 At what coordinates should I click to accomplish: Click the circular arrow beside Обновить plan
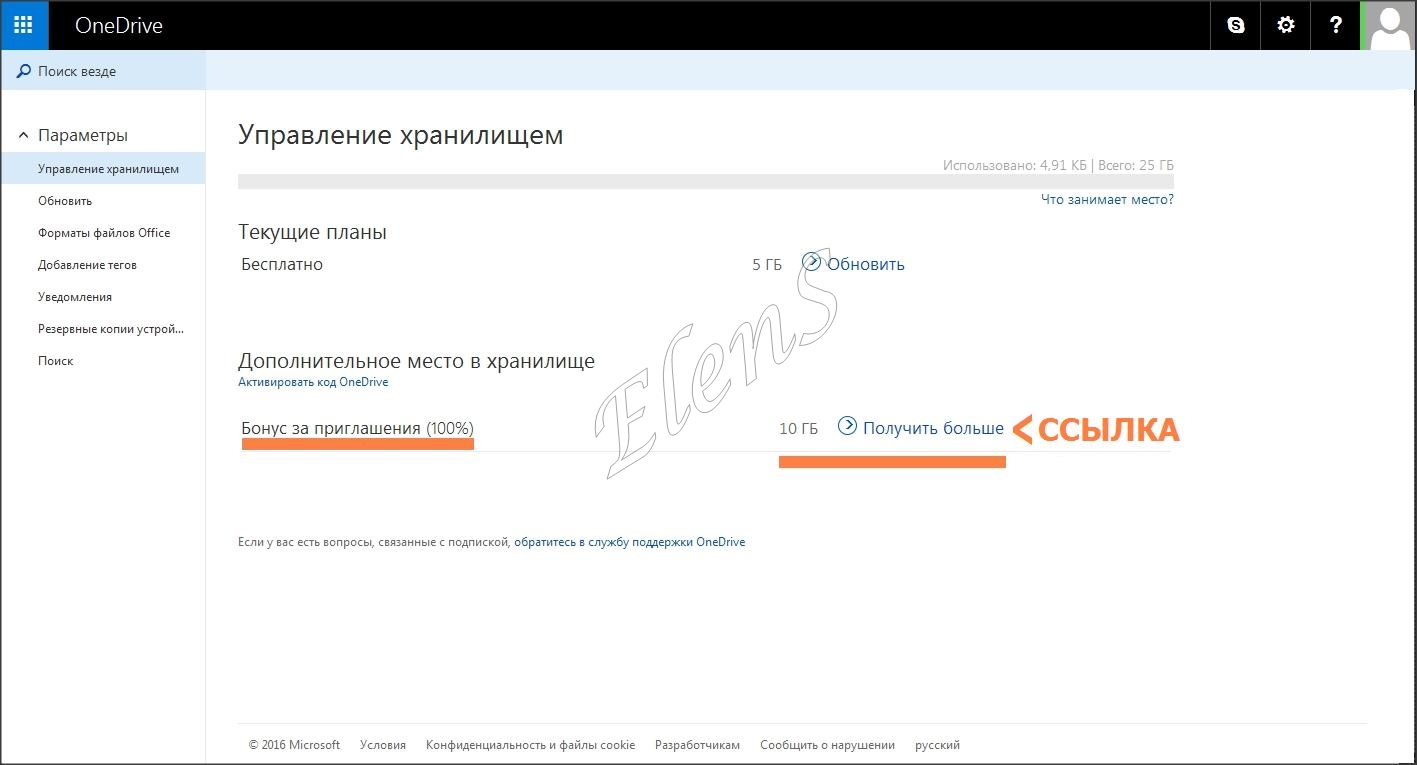click(x=812, y=263)
